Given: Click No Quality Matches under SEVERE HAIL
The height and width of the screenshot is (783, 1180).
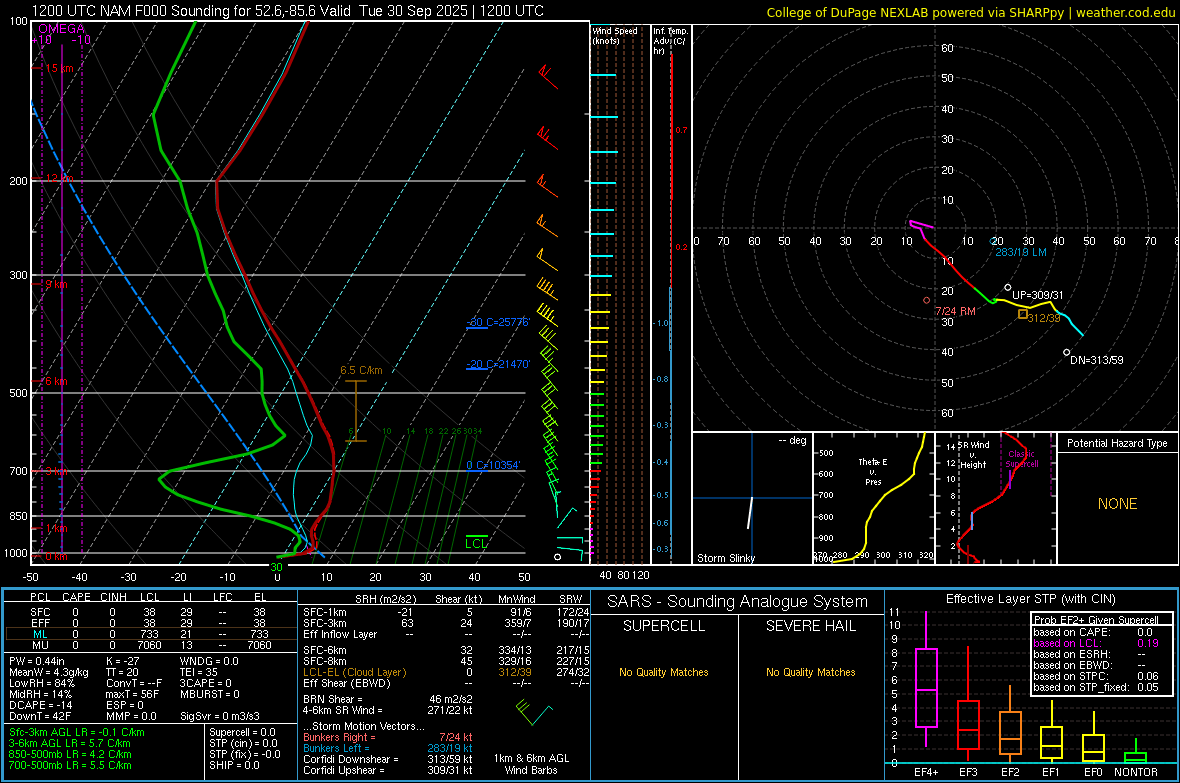Looking at the screenshot, I should click(x=810, y=672).
